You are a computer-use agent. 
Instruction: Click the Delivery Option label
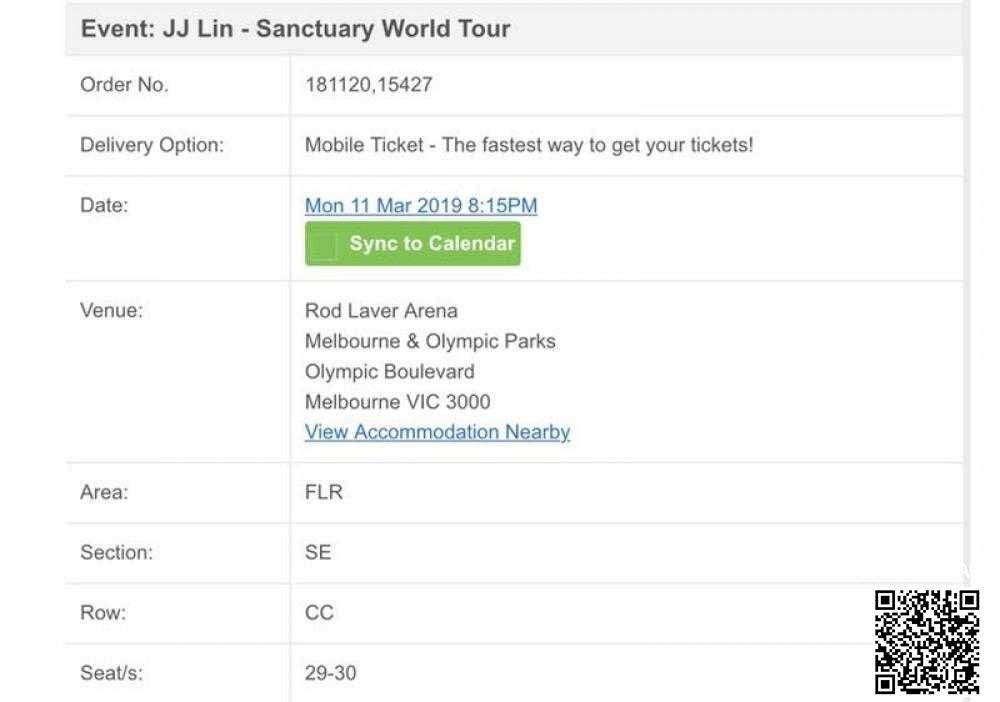point(152,145)
